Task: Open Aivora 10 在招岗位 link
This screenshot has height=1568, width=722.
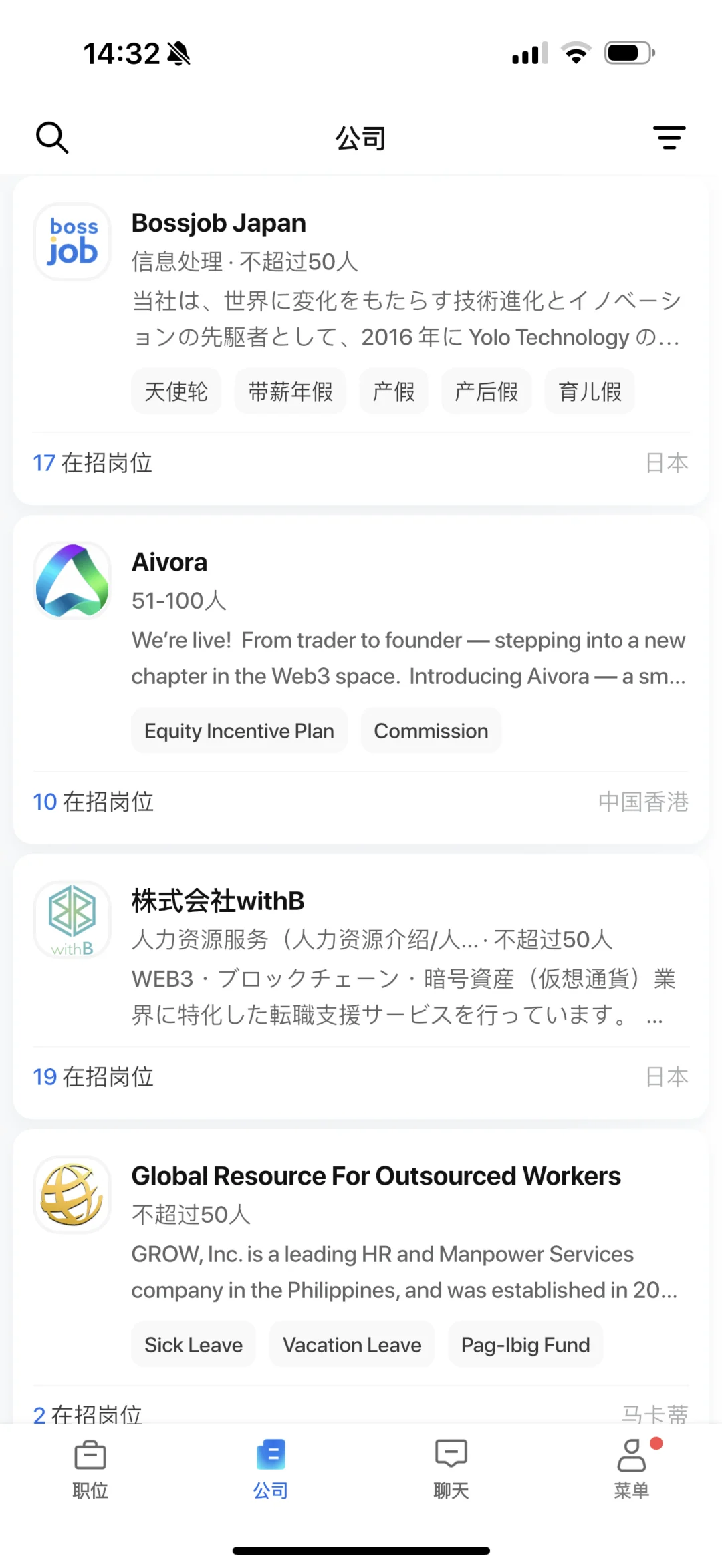Action: pyautogui.click(x=94, y=802)
